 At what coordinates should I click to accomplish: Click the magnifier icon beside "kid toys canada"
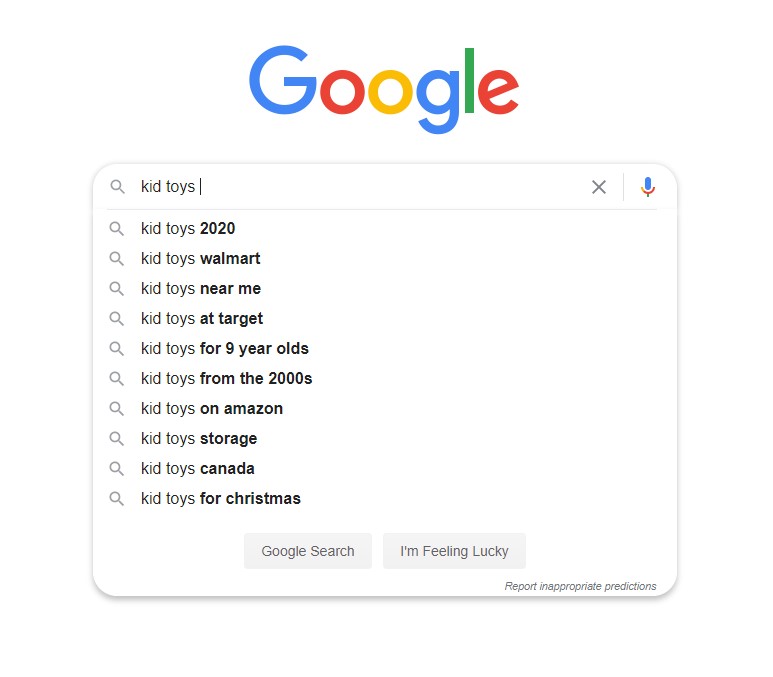pyautogui.click(x=117, y=468)
